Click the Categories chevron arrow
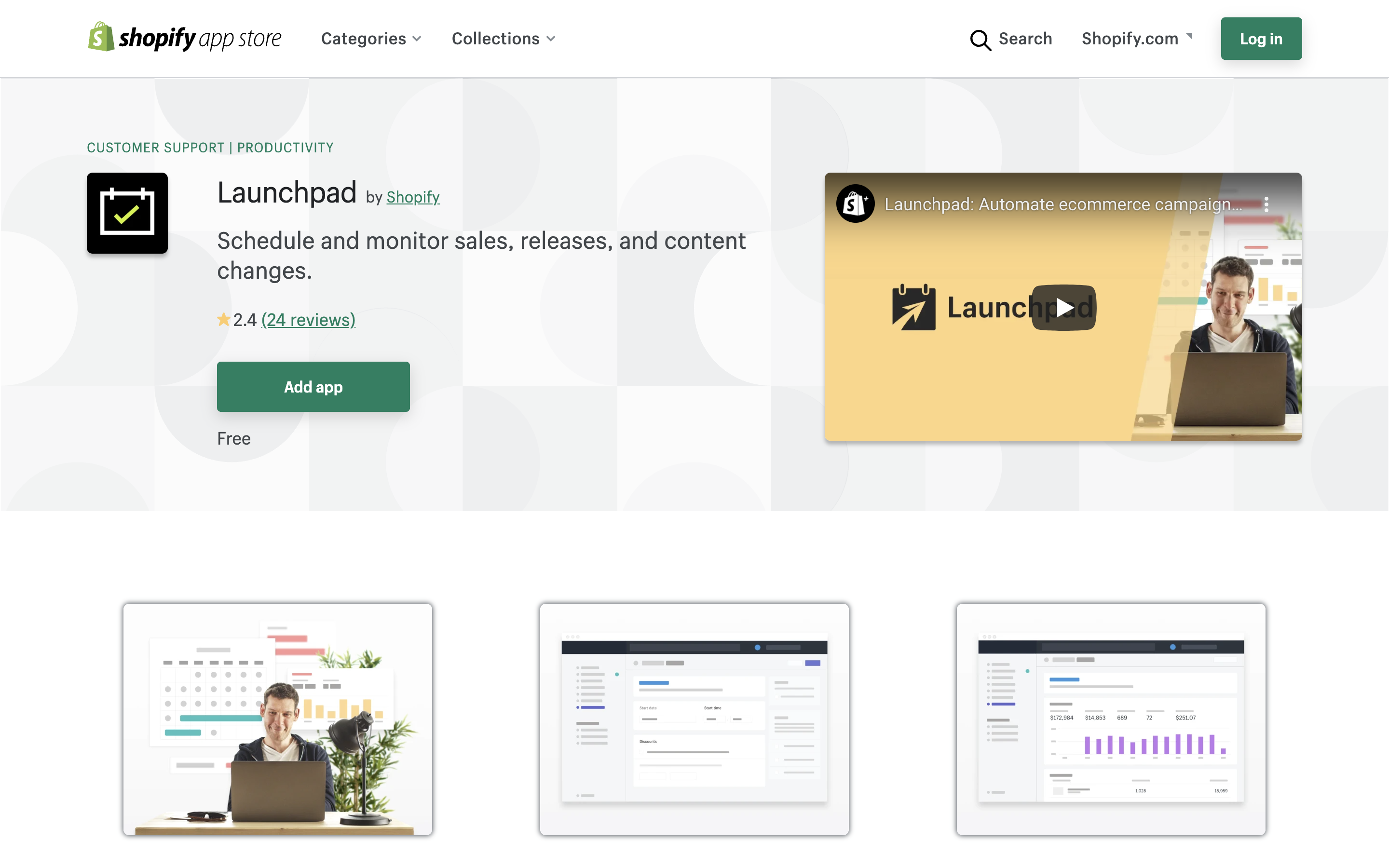The image size is (1389, 868). (417, 39)
